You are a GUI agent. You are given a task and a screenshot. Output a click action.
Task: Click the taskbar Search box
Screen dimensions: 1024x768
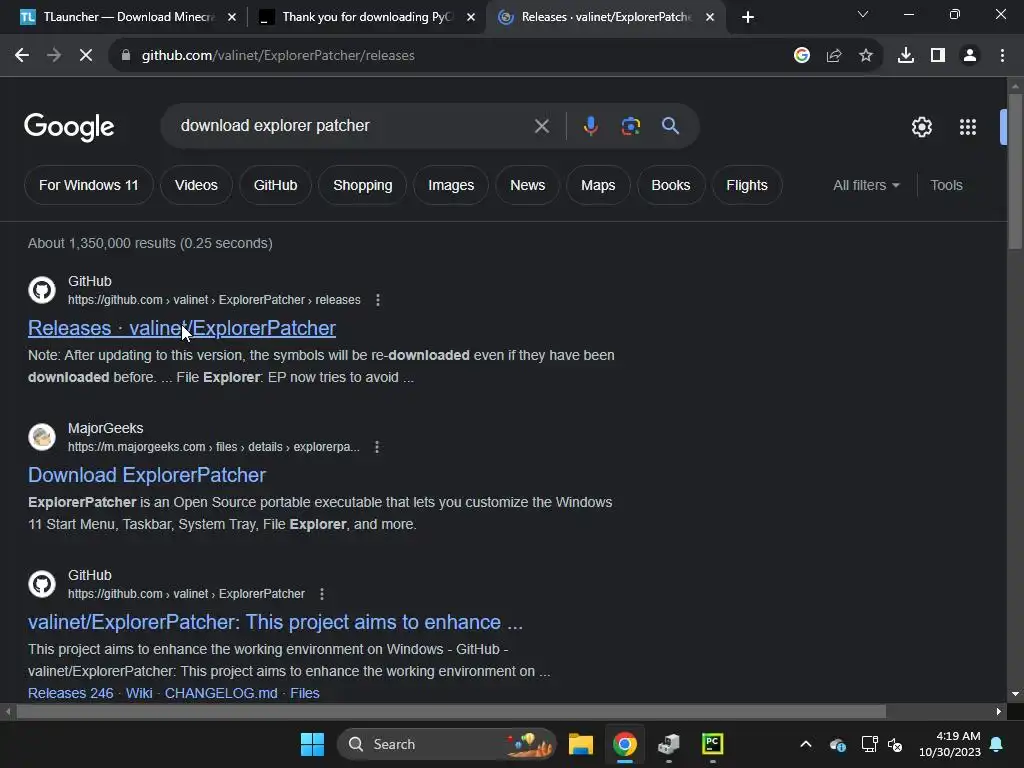pyautogui.click(x=447, y=744)
